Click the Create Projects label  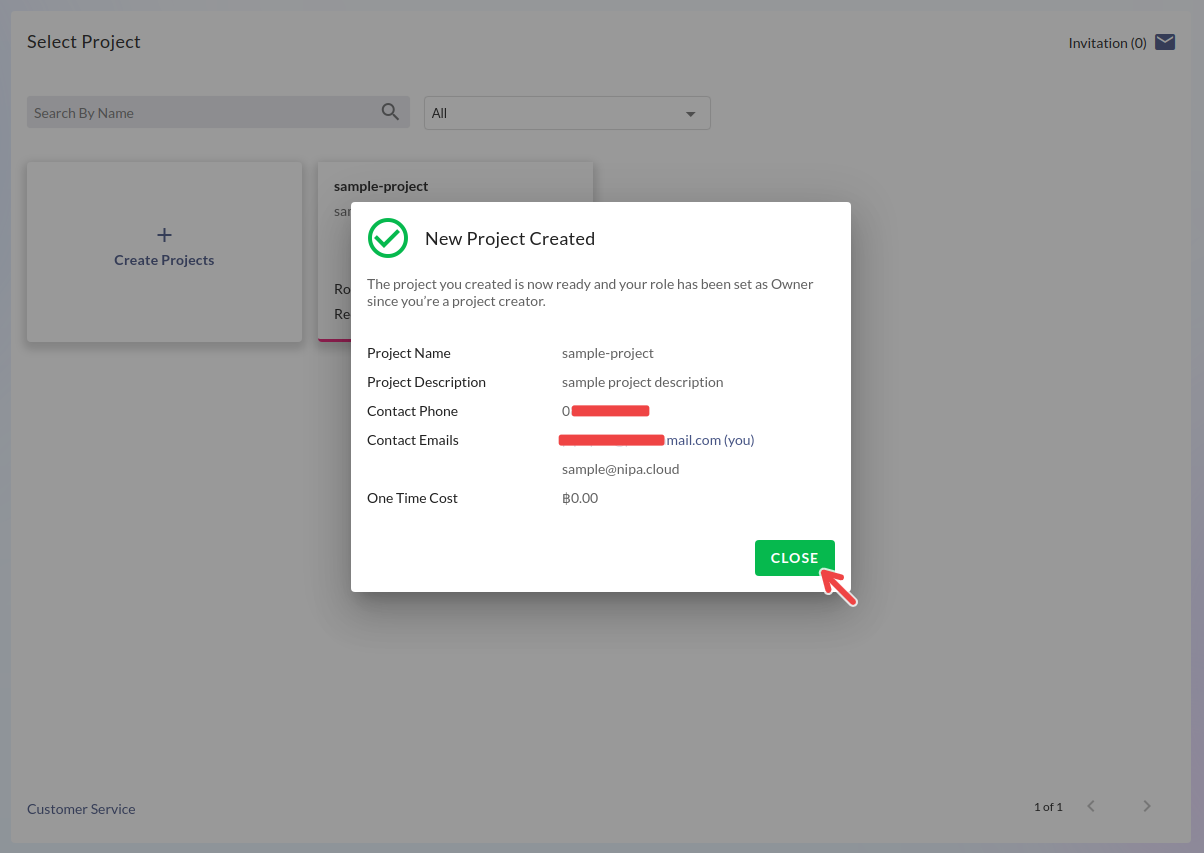point(164,260)
